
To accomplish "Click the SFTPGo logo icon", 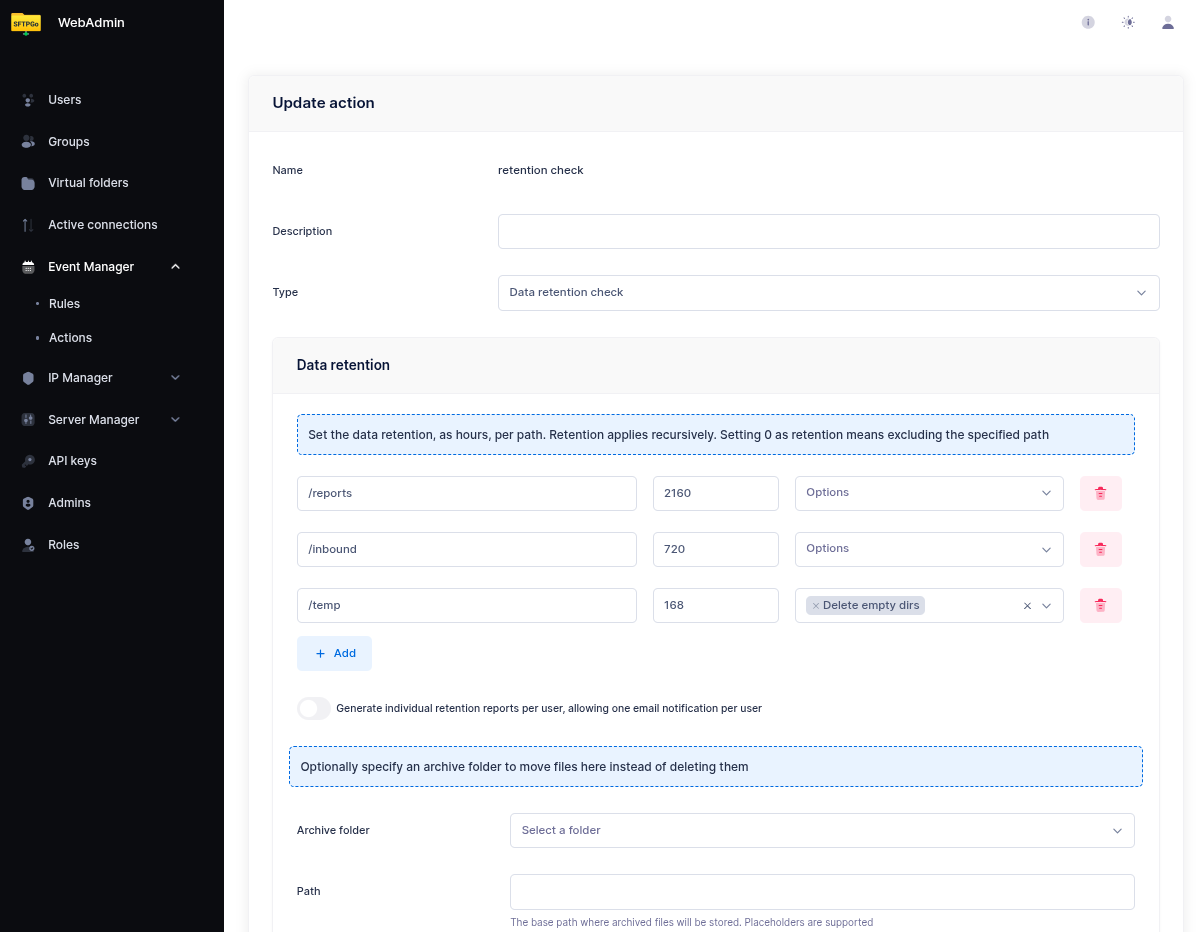I will pos(26,23).
